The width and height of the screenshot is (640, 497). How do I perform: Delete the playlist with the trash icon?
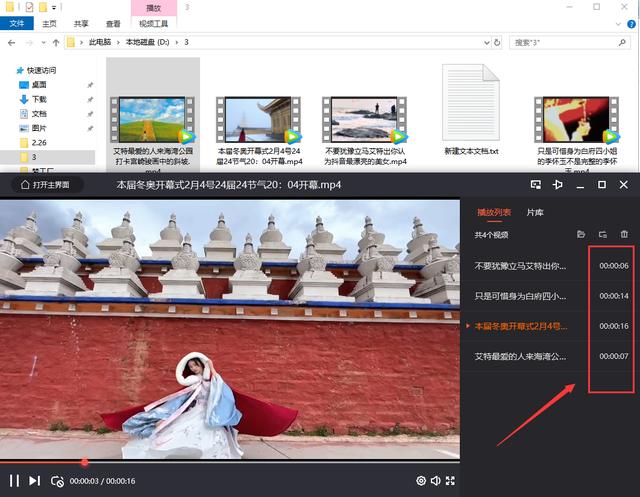pos(625,234)
